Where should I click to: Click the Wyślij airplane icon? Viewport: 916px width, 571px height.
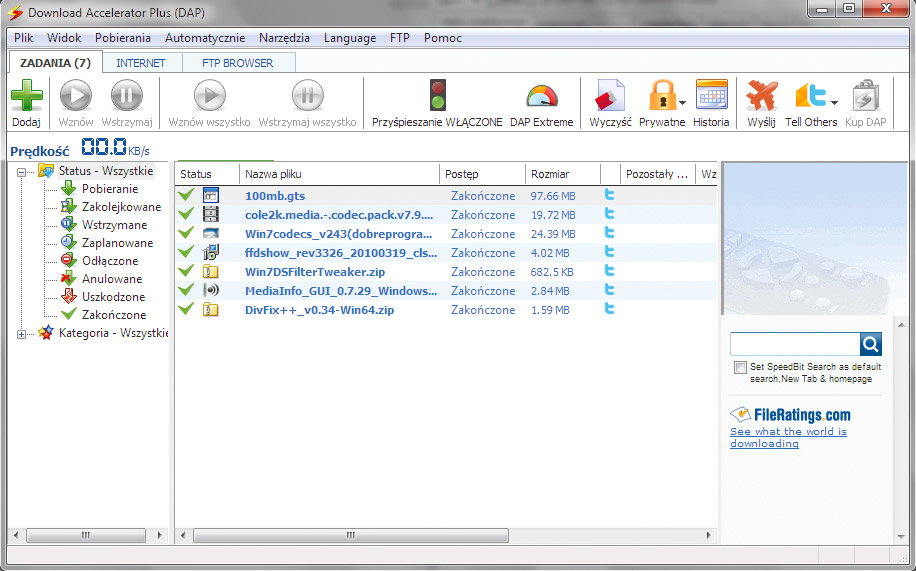[x=761, y=96]
